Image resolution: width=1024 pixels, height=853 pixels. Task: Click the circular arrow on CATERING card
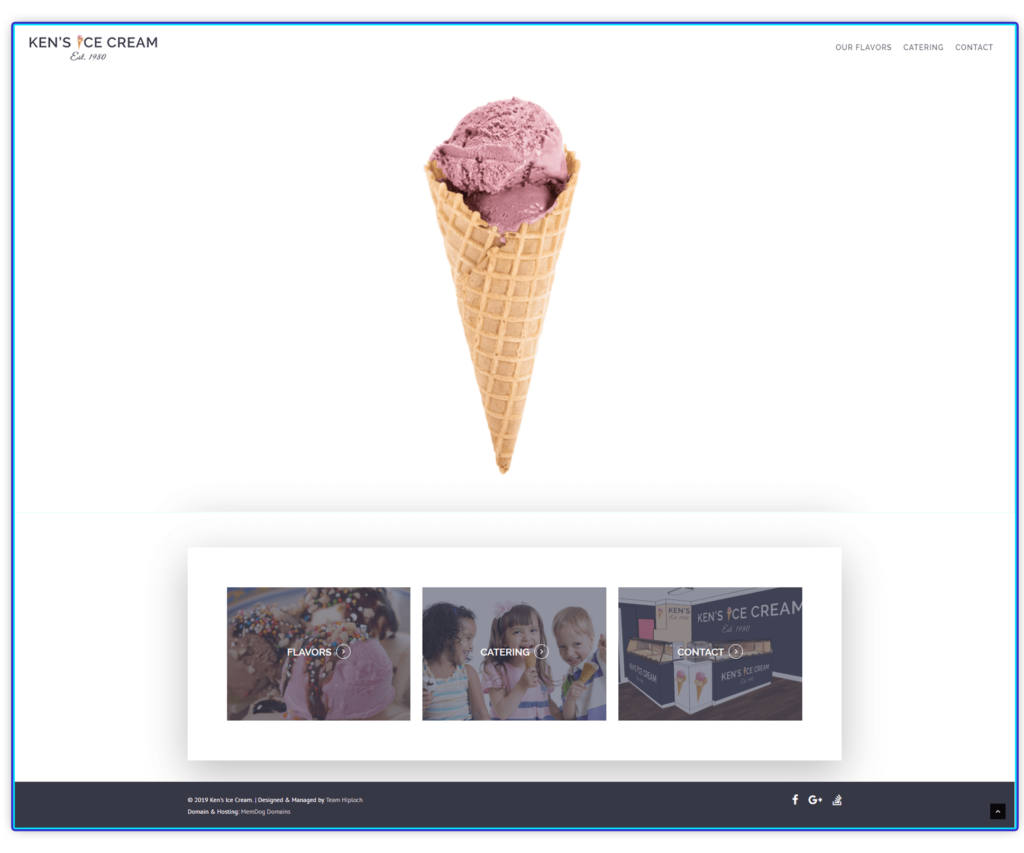tap(542, 651)
